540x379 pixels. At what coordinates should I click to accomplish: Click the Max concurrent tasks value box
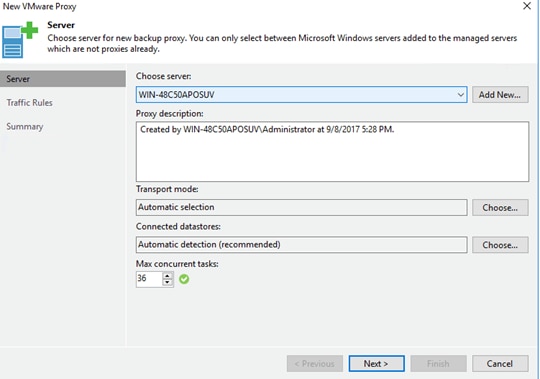[x=149, y=278]
